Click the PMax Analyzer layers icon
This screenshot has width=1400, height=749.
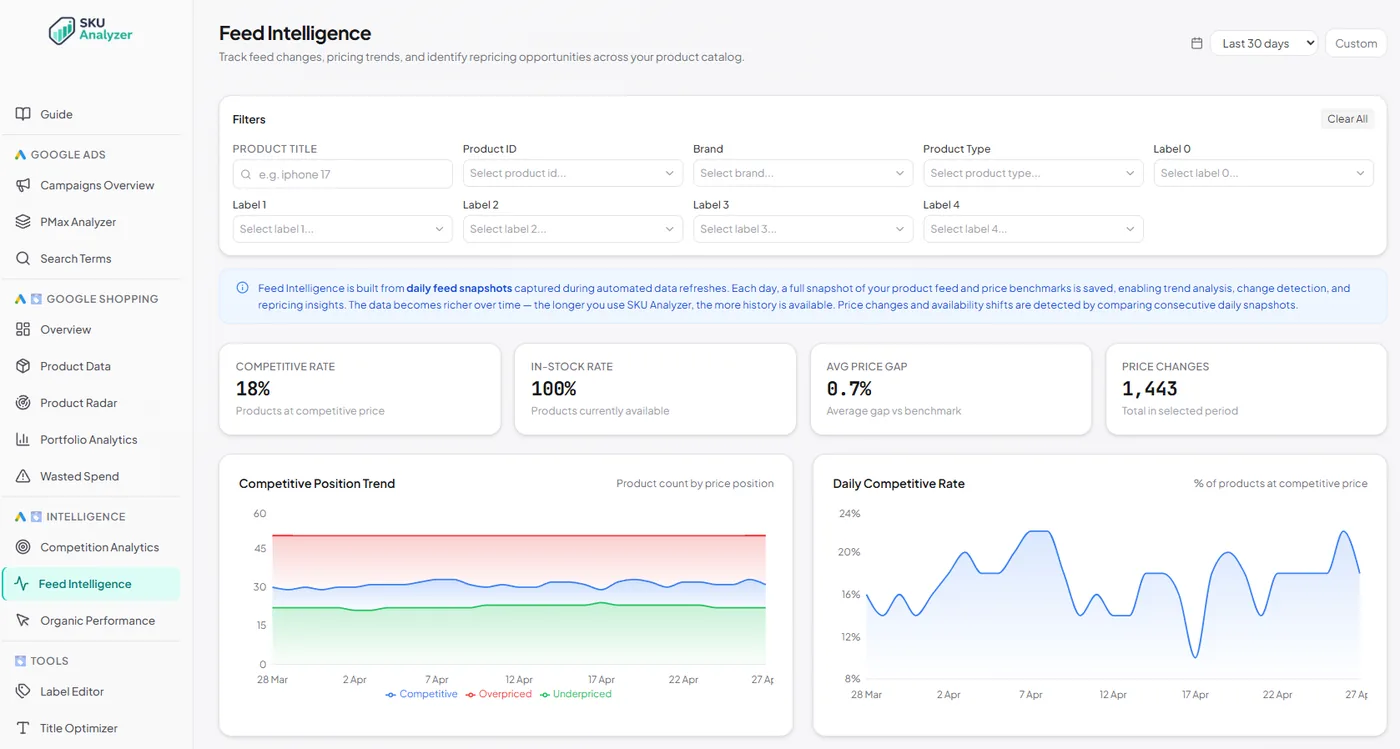click(23, 222)
